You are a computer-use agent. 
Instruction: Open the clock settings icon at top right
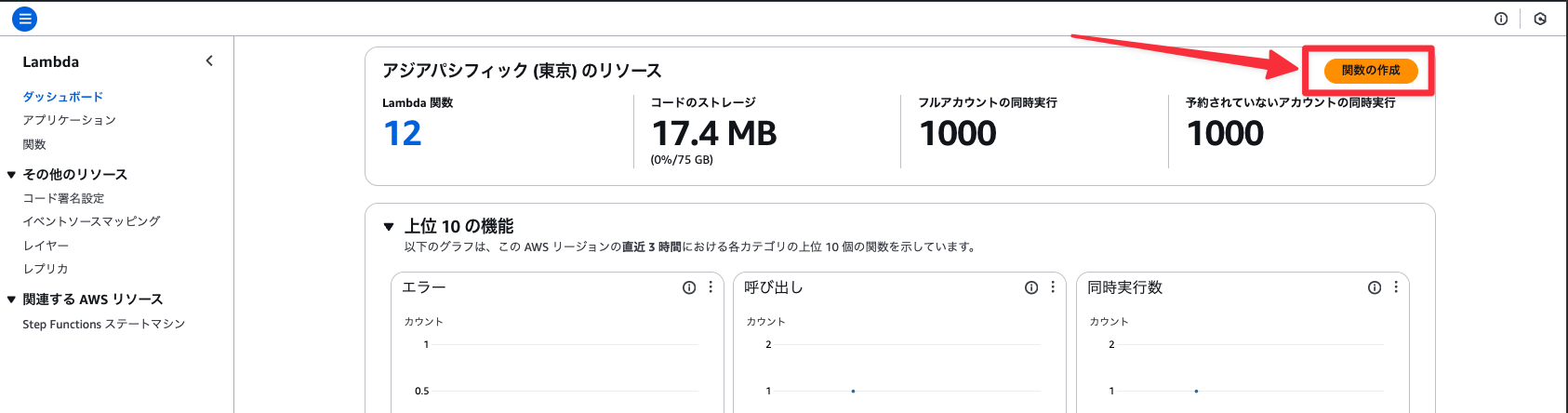(1540, 19)
